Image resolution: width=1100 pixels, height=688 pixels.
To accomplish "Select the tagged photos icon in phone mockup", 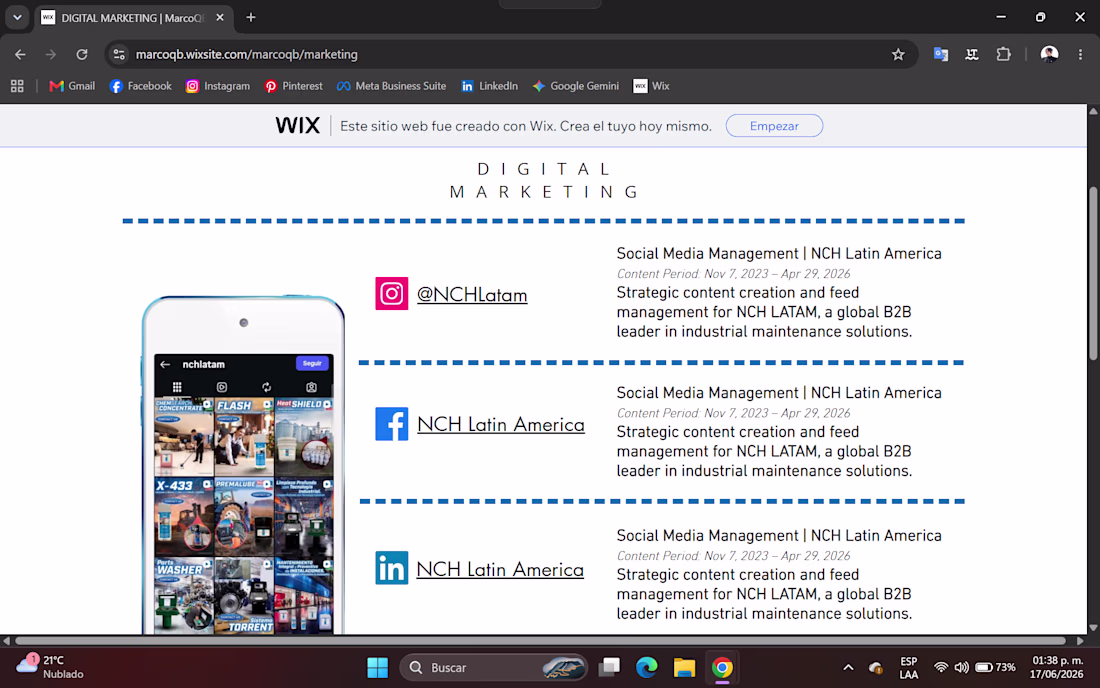I will 311,387.
